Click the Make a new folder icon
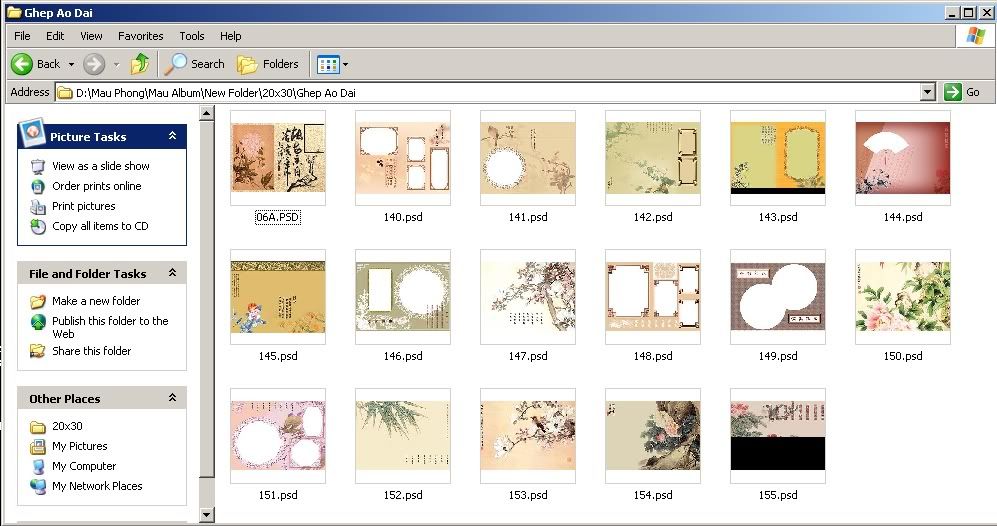997x526 pixels. point(38,301)
